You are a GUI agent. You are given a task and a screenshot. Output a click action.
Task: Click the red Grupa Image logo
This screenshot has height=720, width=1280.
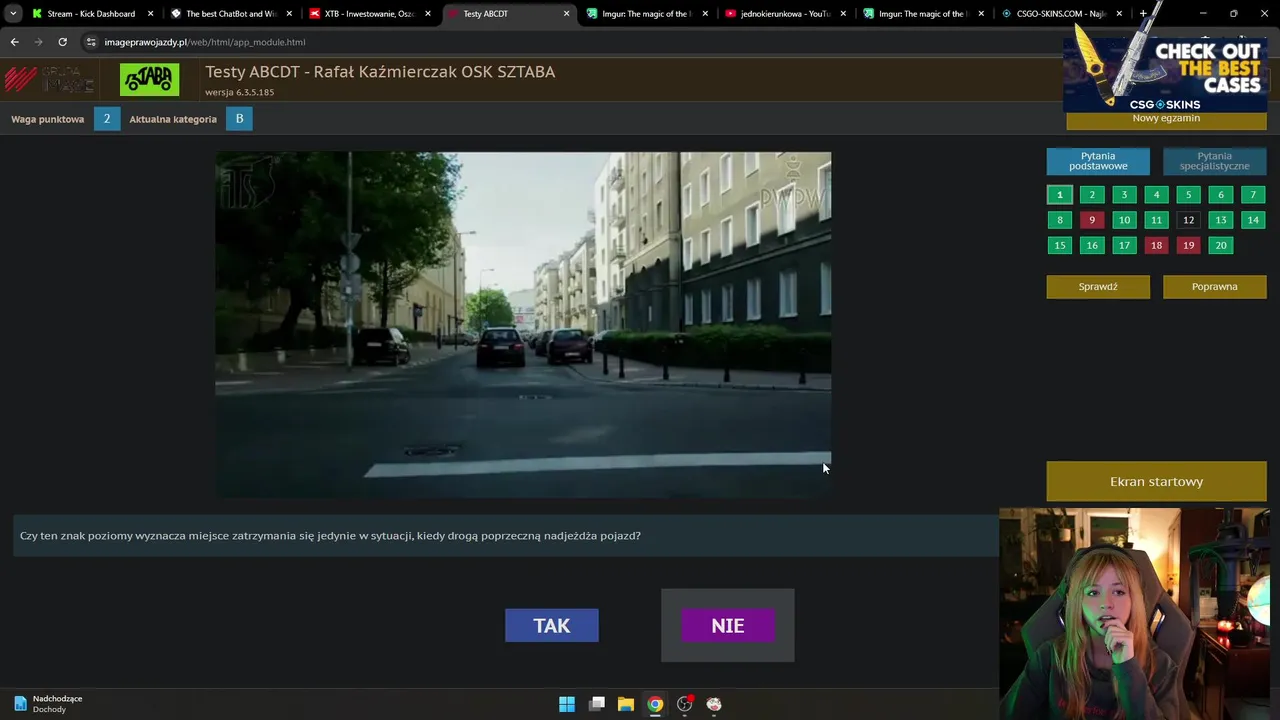click(50, 80)
